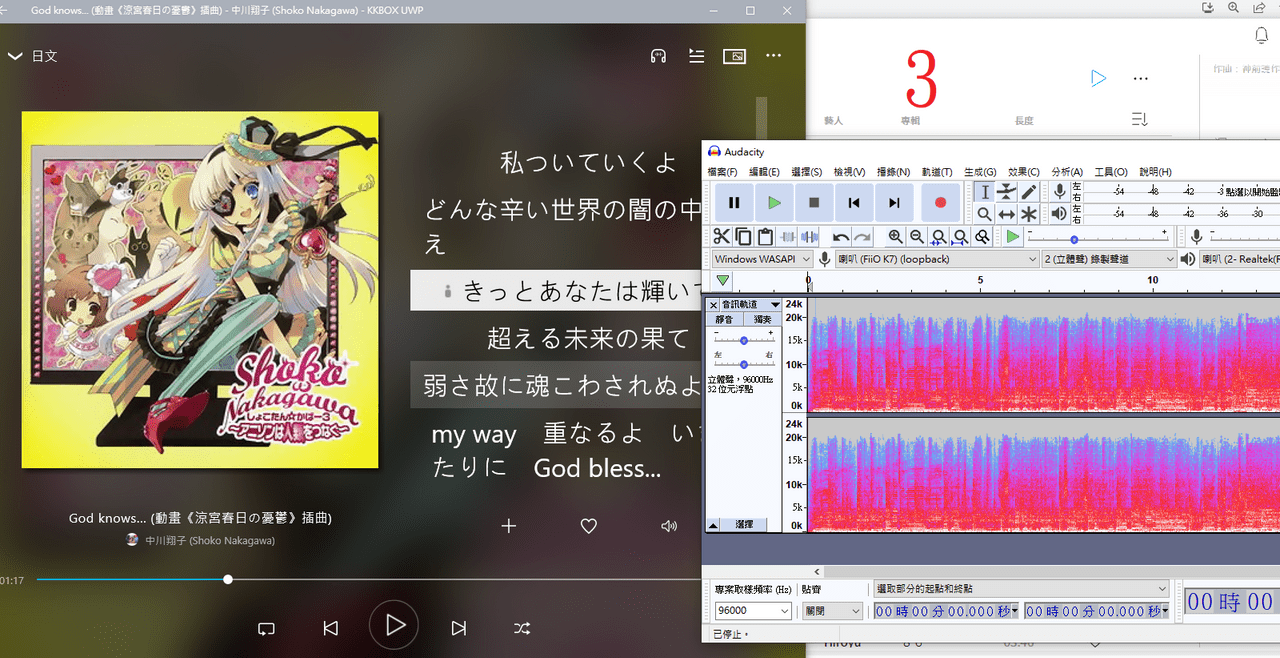1280x658 pixels.
Task: Select the Draw pencil tool
Action: (1028, 192)
